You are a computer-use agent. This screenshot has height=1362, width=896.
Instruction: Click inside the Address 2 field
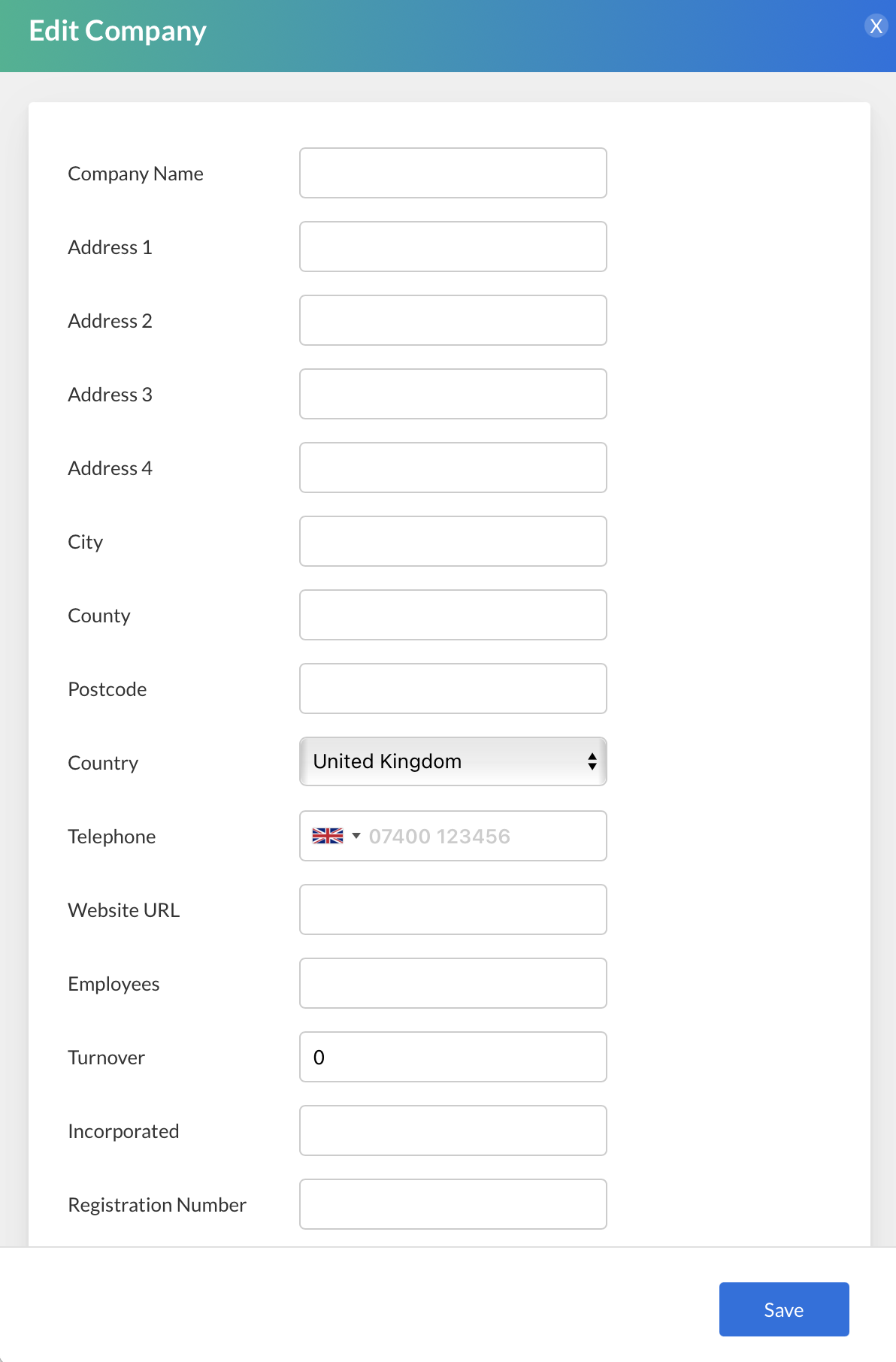(x=453, y=320)
